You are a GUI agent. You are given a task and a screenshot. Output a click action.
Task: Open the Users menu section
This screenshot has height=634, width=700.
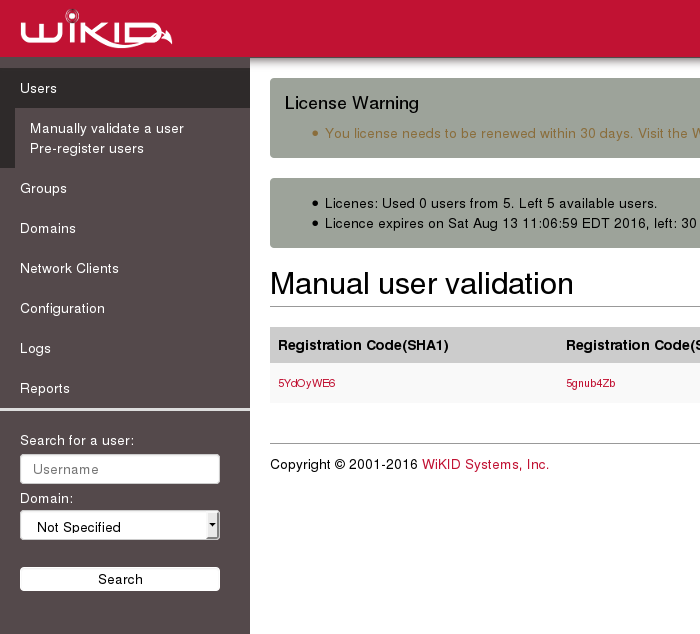tap(39, 88)
